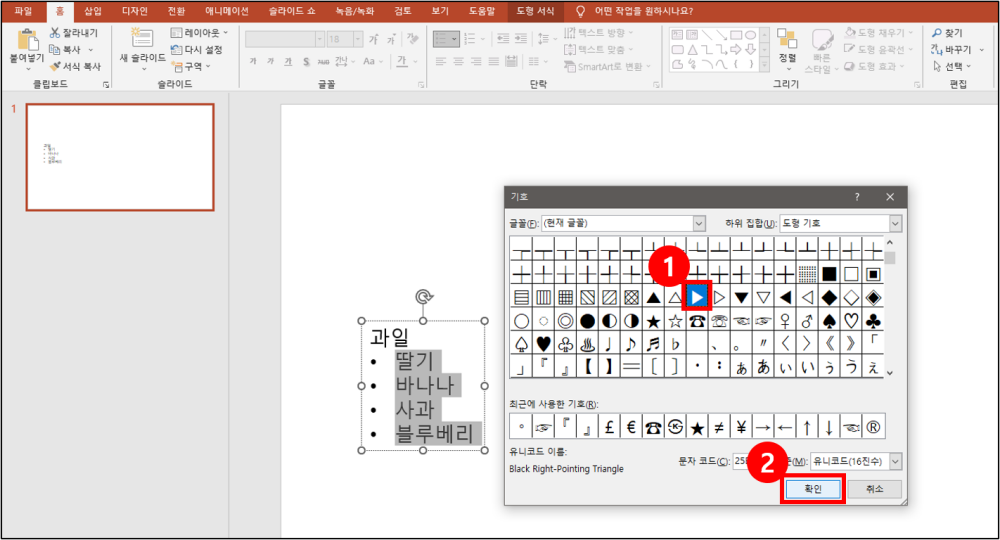Click the Cut (잘라내기) scissors icon
Screen dimensions: 1000x540
pos(55,33)
